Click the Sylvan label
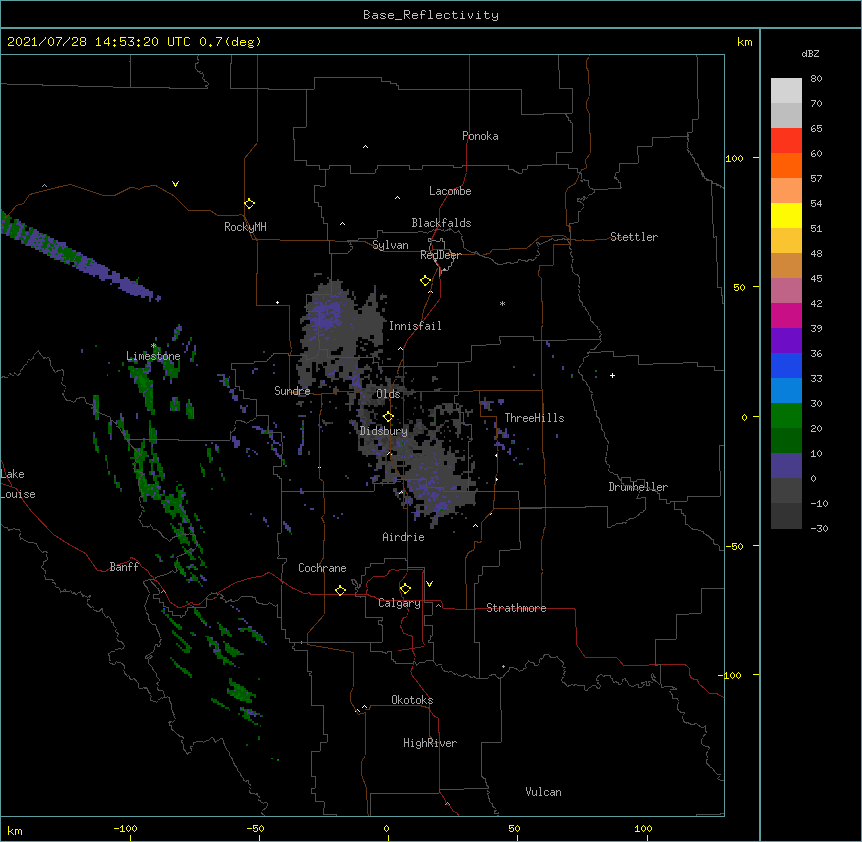The height and width of the screenshot is (842, 862). 390,245
